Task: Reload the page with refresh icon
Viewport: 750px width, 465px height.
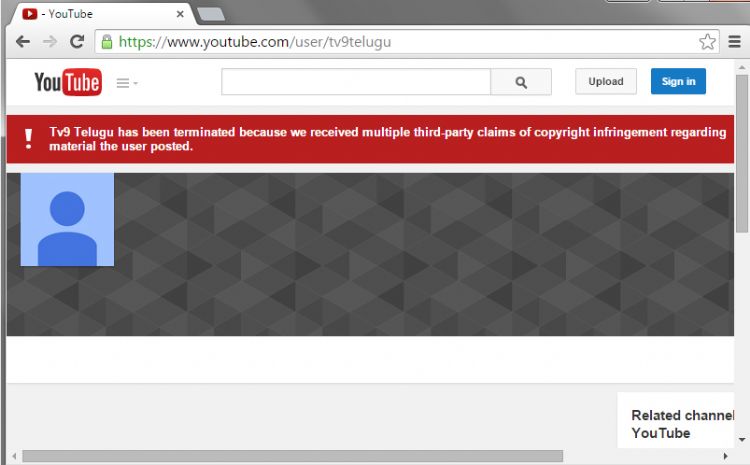Action: tap(77, 42)
